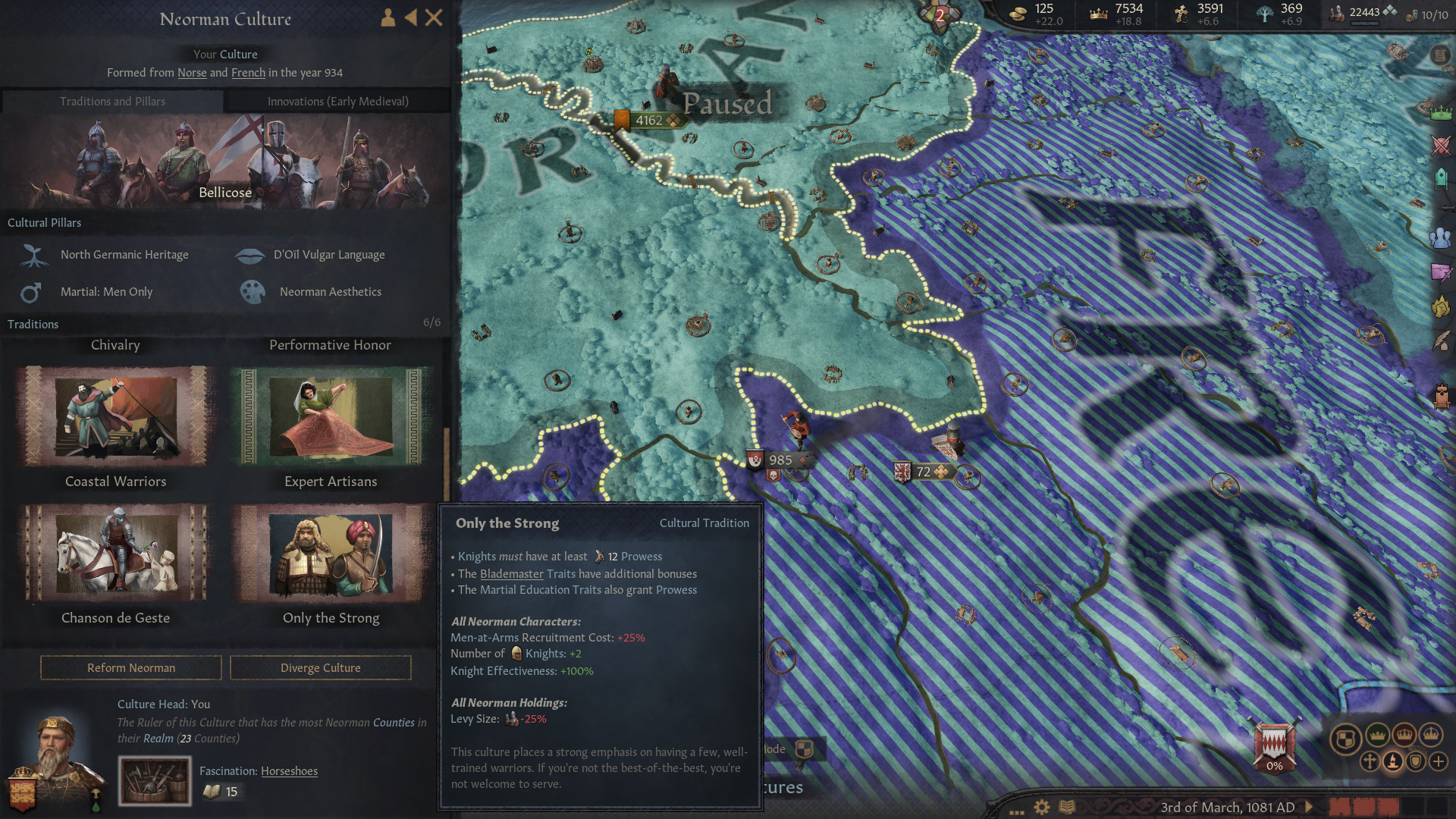The image size is (1456, 819).
Task: Select the Traditions and Pillars tab
Action: tap(112, 101)
